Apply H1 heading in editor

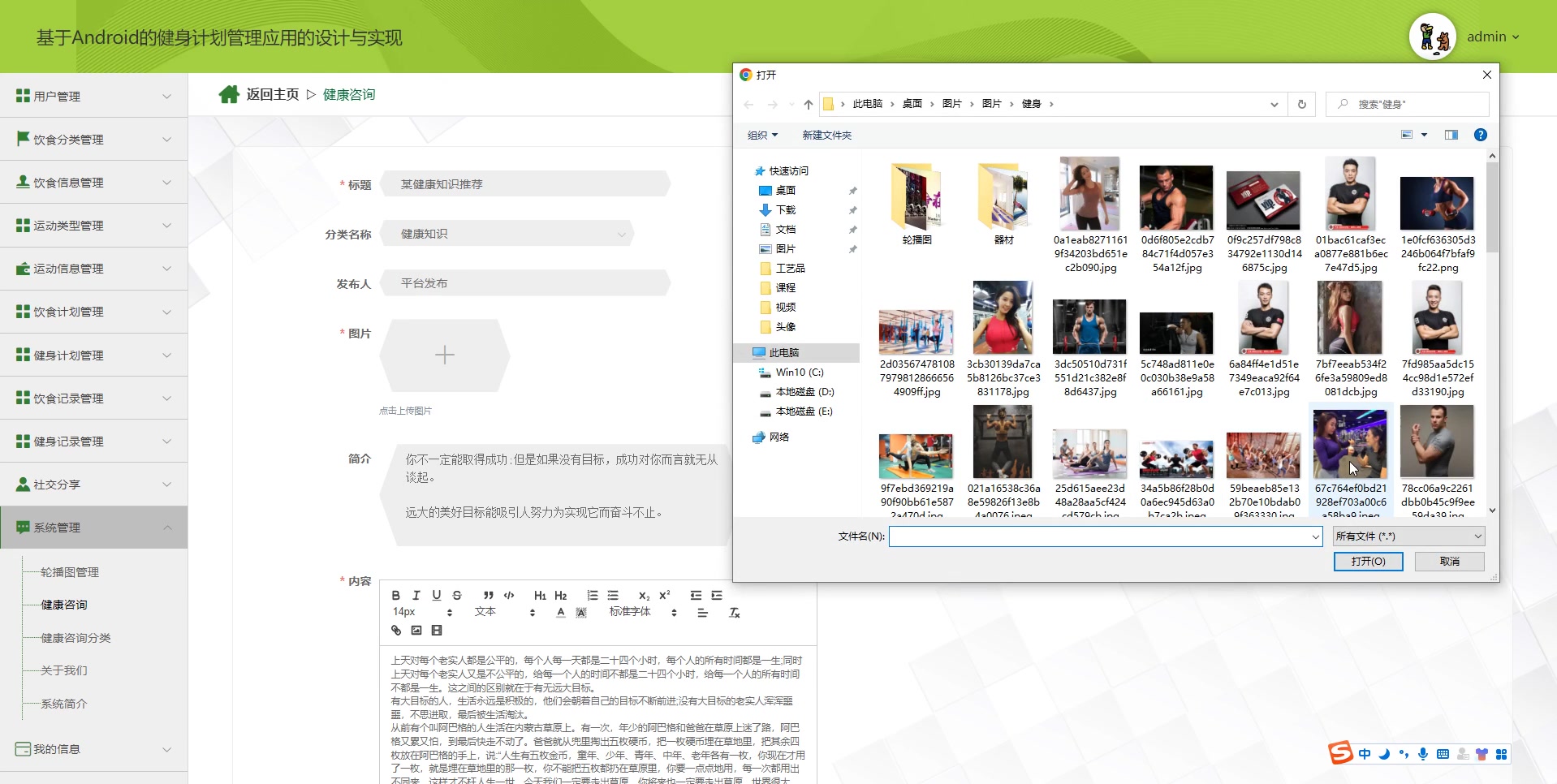pos(541,596)
